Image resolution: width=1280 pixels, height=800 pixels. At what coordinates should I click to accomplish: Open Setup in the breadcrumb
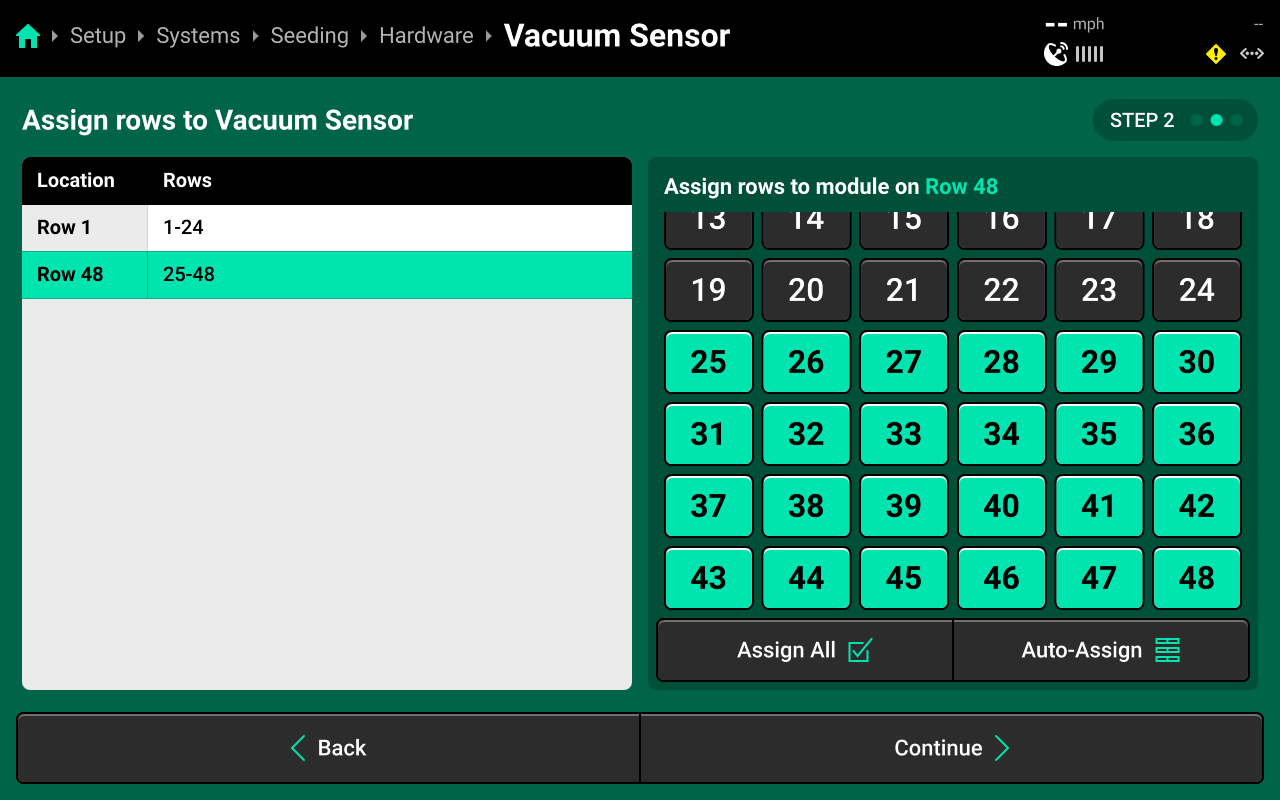(x=98, y=36)
